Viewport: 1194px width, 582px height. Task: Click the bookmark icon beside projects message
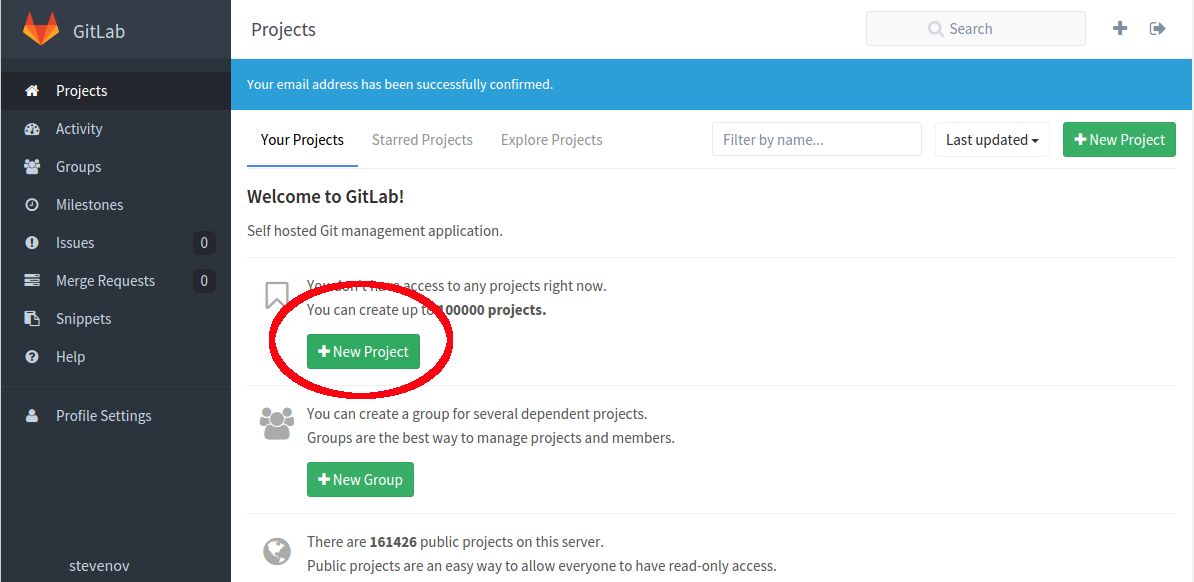pyautogui.click(x=276, y=296)
